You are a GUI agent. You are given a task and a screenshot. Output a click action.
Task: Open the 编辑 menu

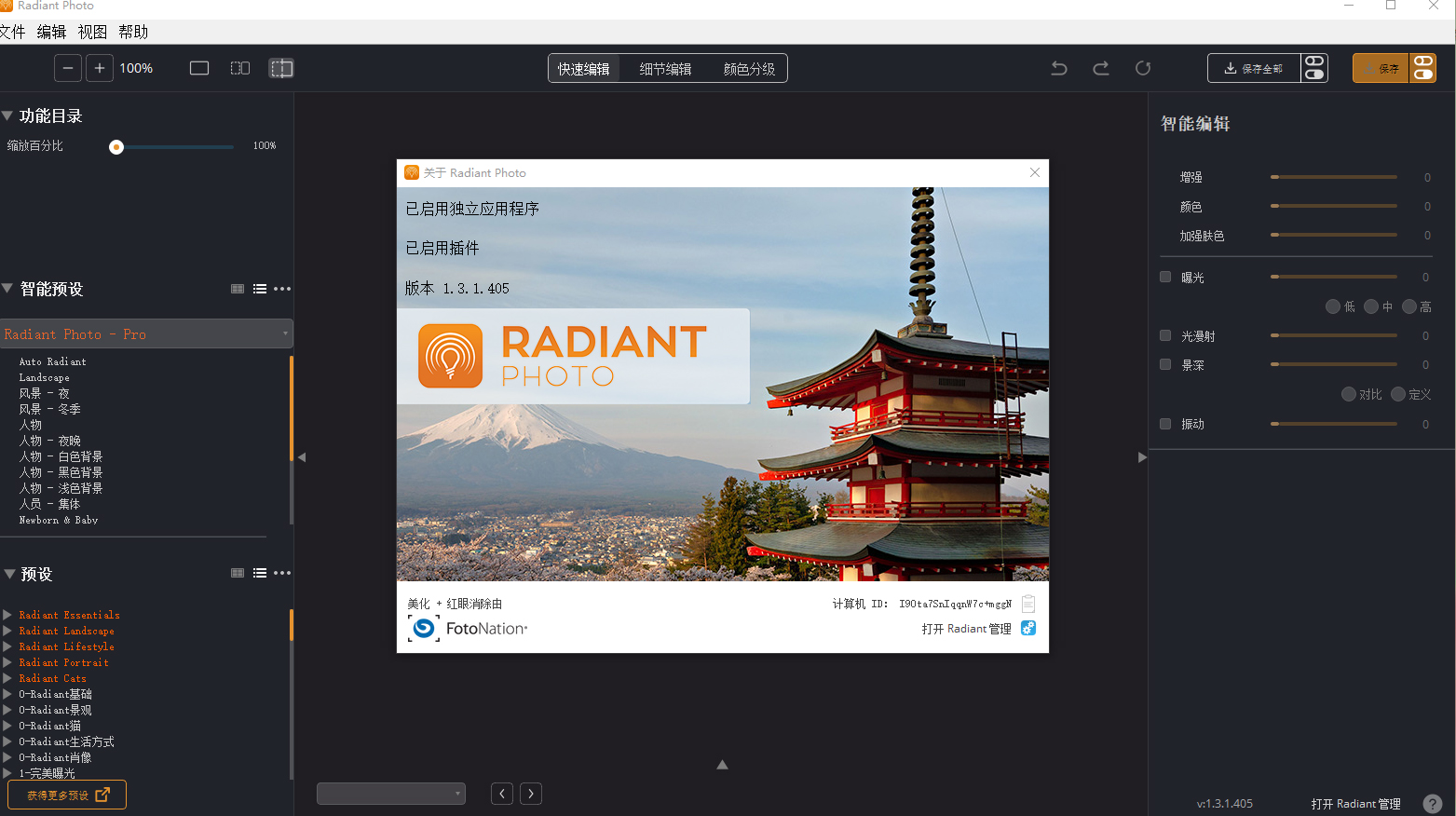tap(51, 32)
